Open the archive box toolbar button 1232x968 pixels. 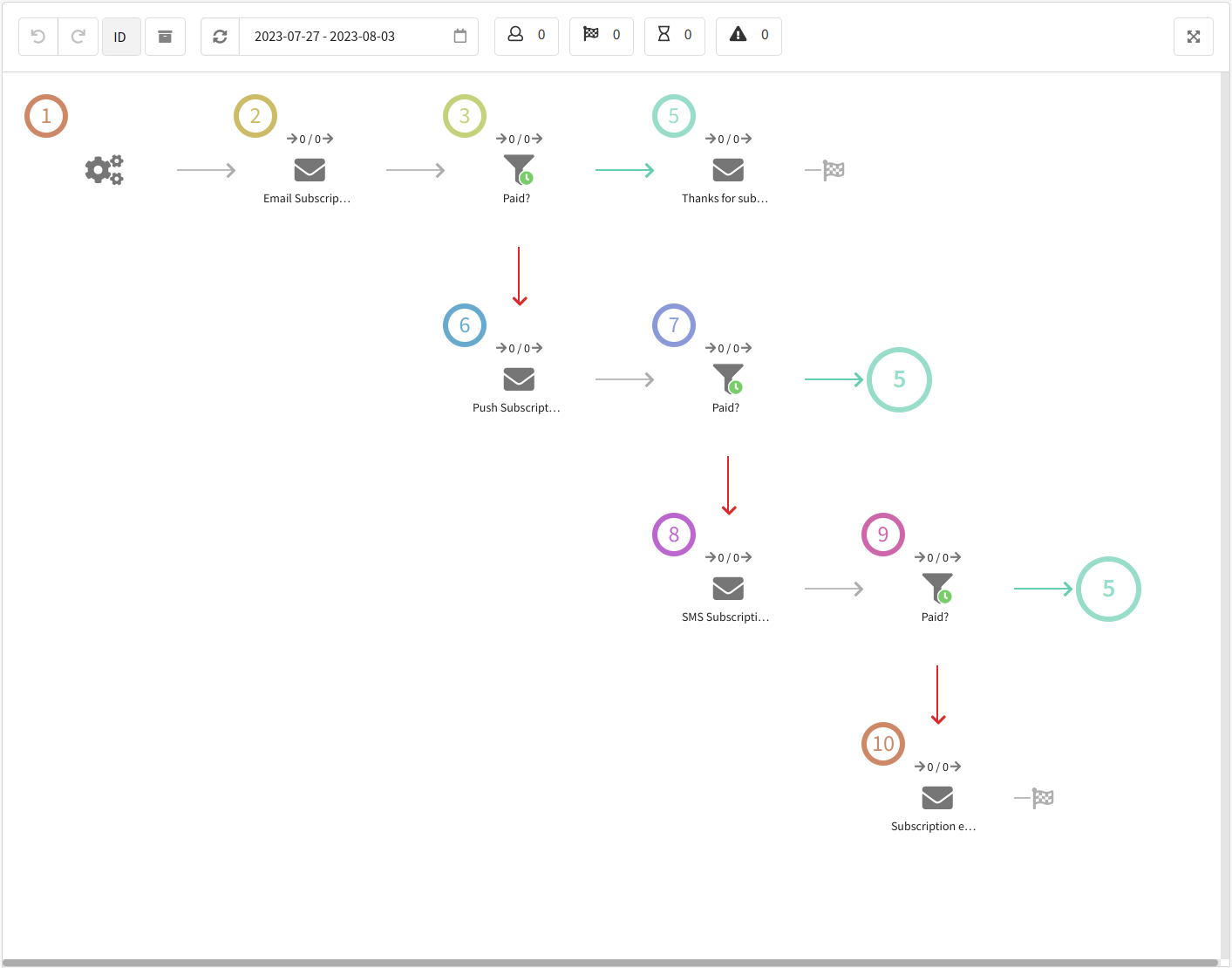(165, 37)
